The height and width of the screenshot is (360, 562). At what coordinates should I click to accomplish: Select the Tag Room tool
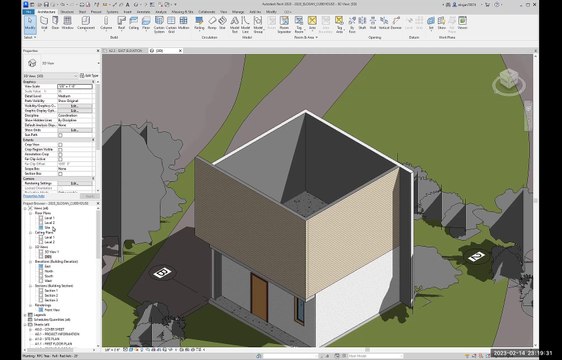[299, 24]
